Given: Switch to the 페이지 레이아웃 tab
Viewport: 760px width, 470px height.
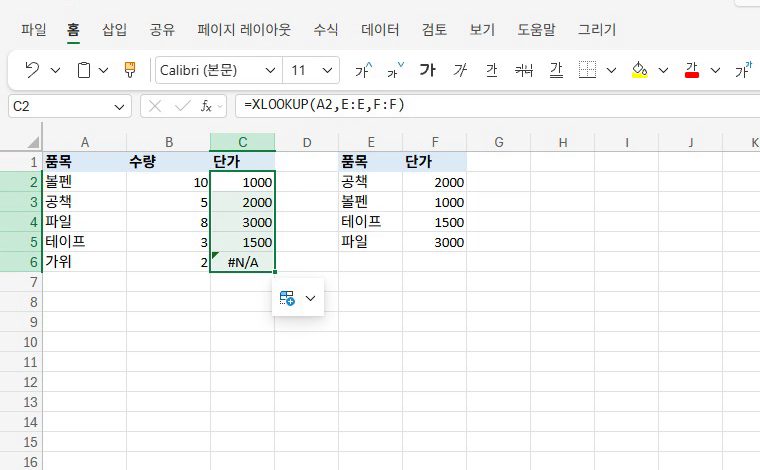Looking at the screenshot, I should [x=244, y=30].
